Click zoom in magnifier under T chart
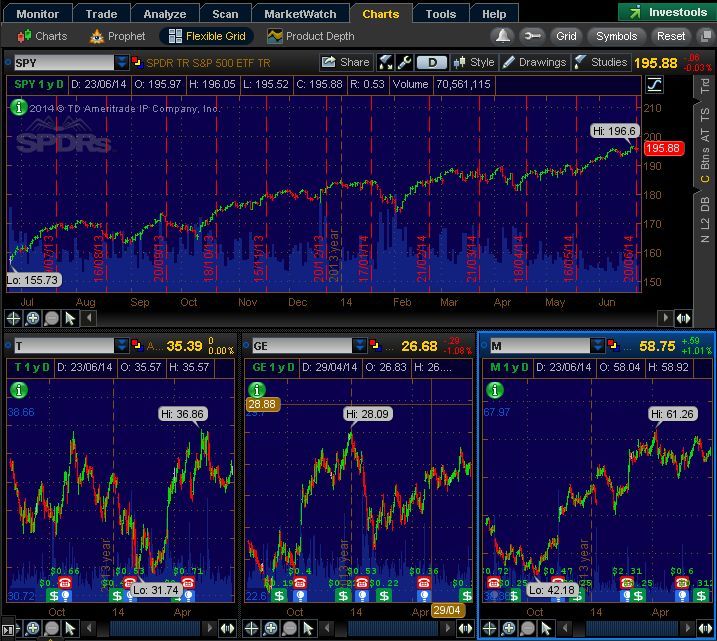 tap(32, 629)
